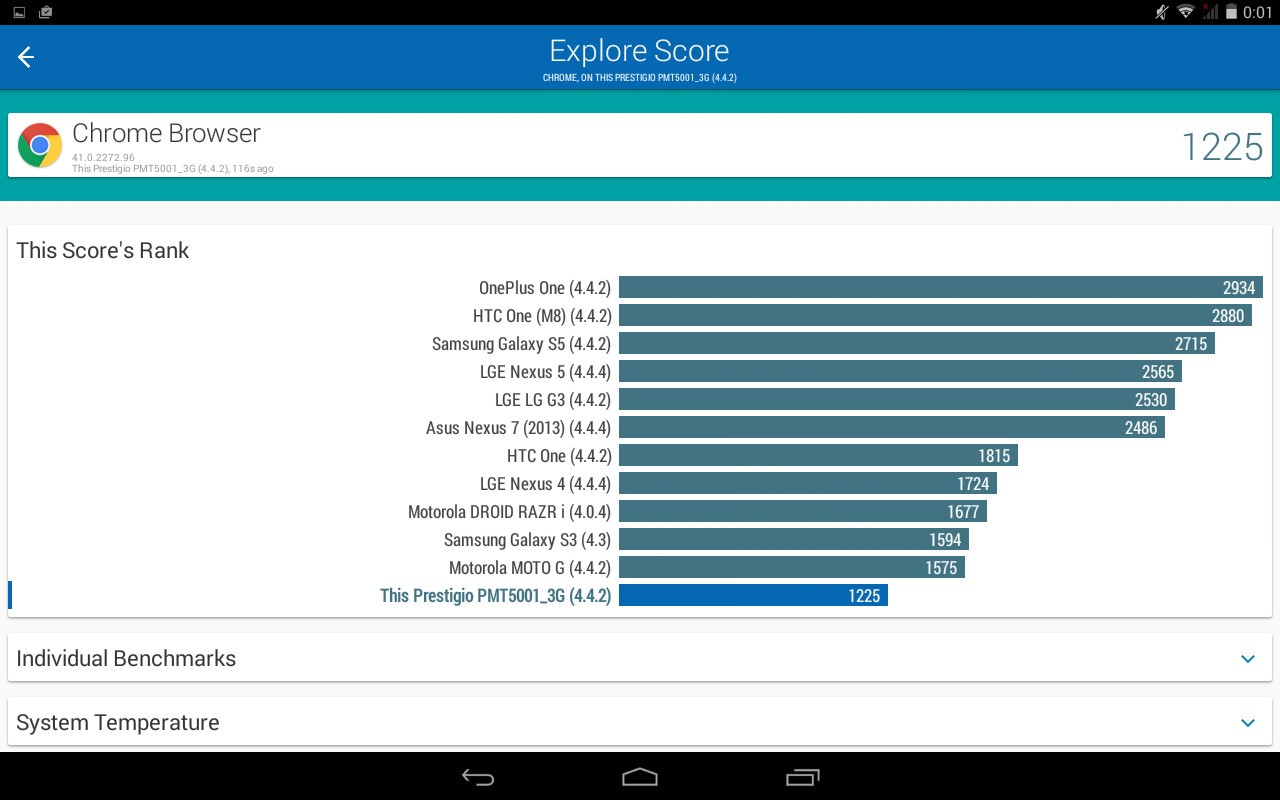Image resolution: width=1280 pixels, height=800 pixels.
Task: Open the Individual Benchmarks section title
Action: (x=126, y=658)
